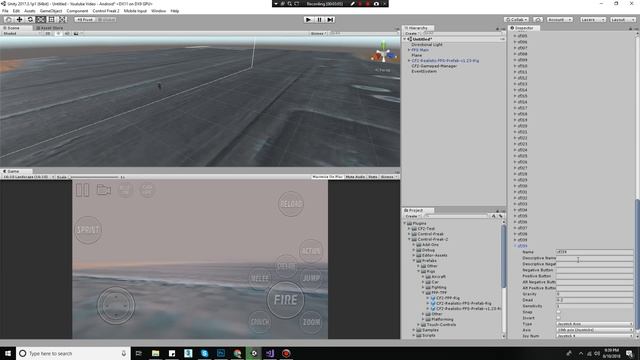Tap the JUMP touch button
The image size is (640, 360).
pyautogui.click(x=311, y=278)
